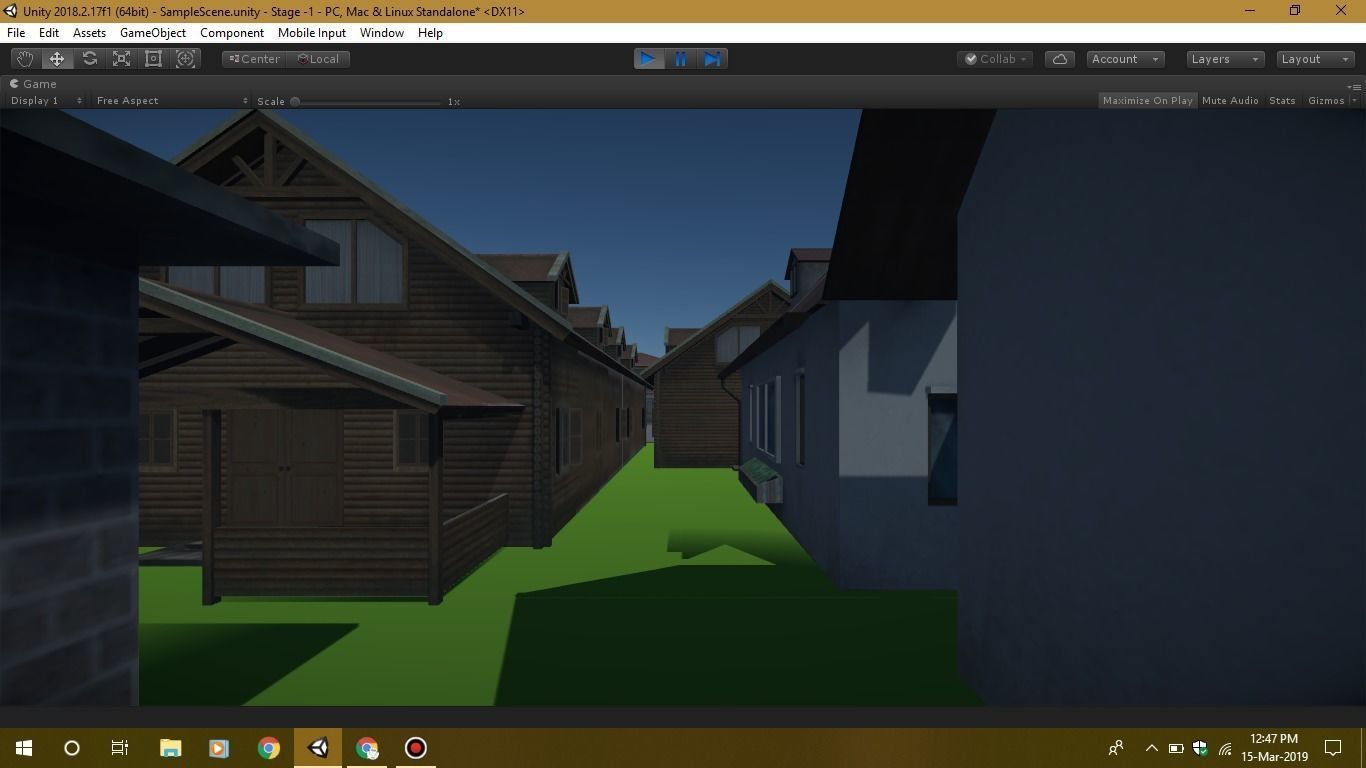
Task: Select the Game tab
Action: 34,84
